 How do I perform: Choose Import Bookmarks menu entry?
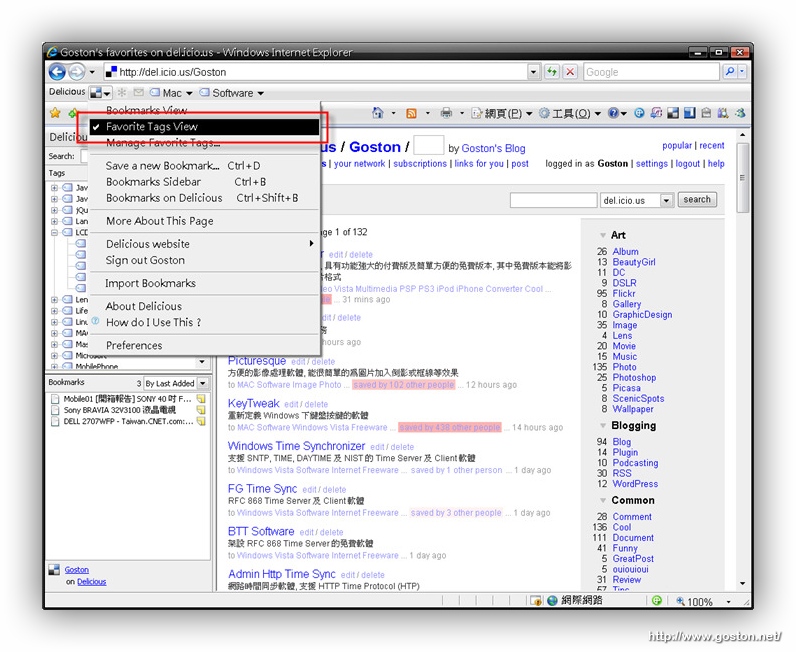click(x=150, y=283)
